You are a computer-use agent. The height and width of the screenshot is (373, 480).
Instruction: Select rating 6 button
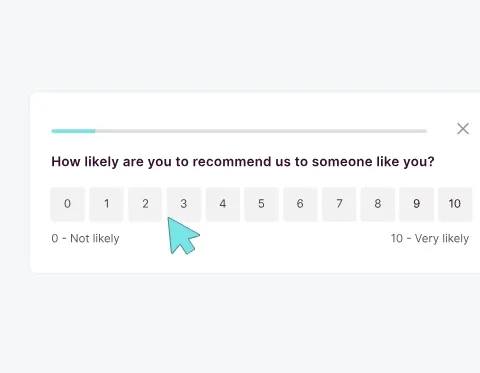[300, 204]
